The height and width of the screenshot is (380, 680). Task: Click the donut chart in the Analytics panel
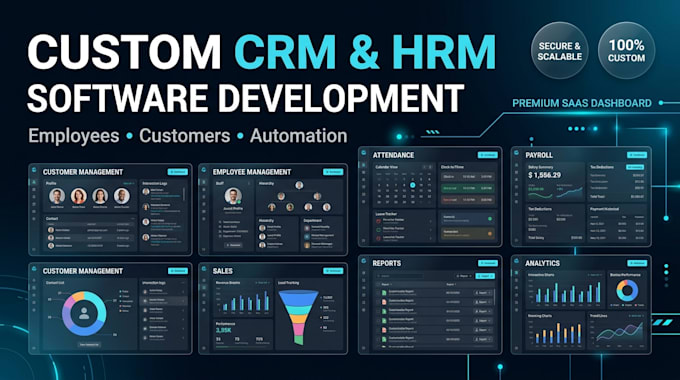point(627,291)
